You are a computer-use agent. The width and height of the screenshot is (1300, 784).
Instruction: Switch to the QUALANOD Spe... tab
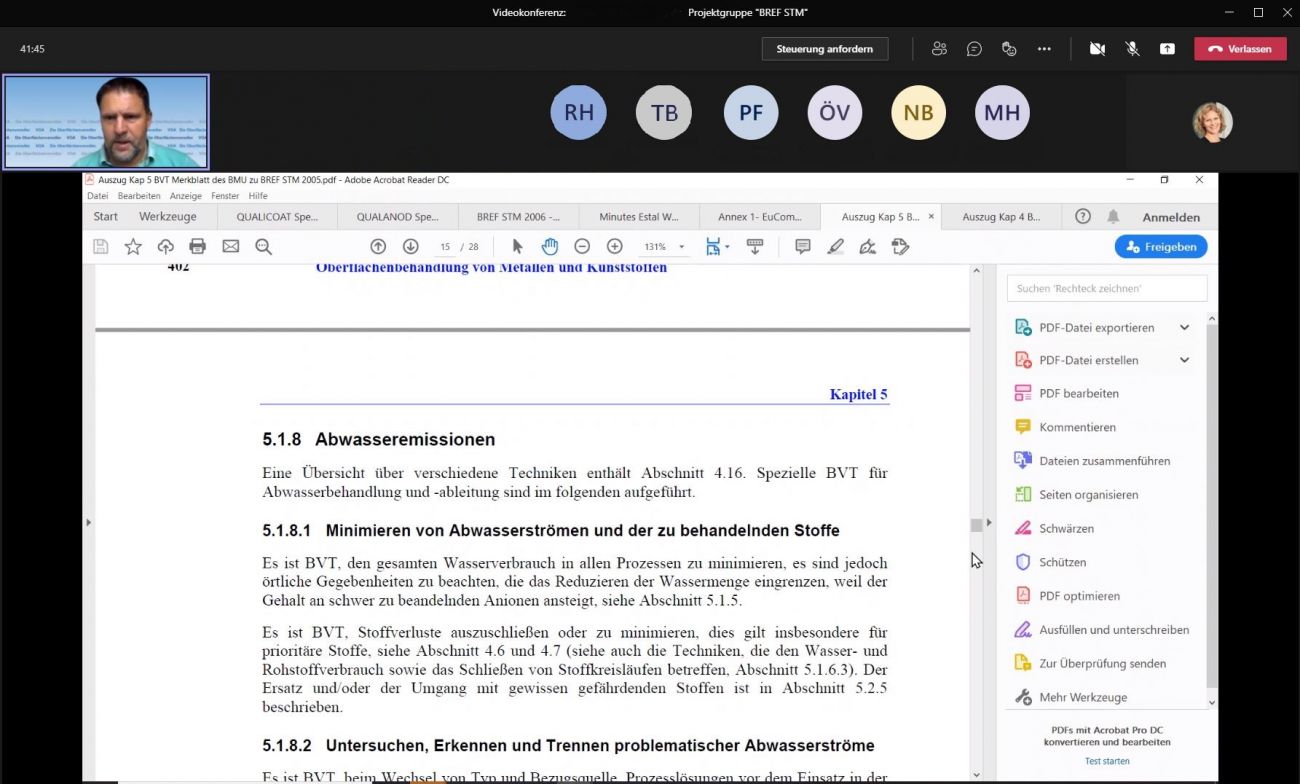[x=397, y=216]
